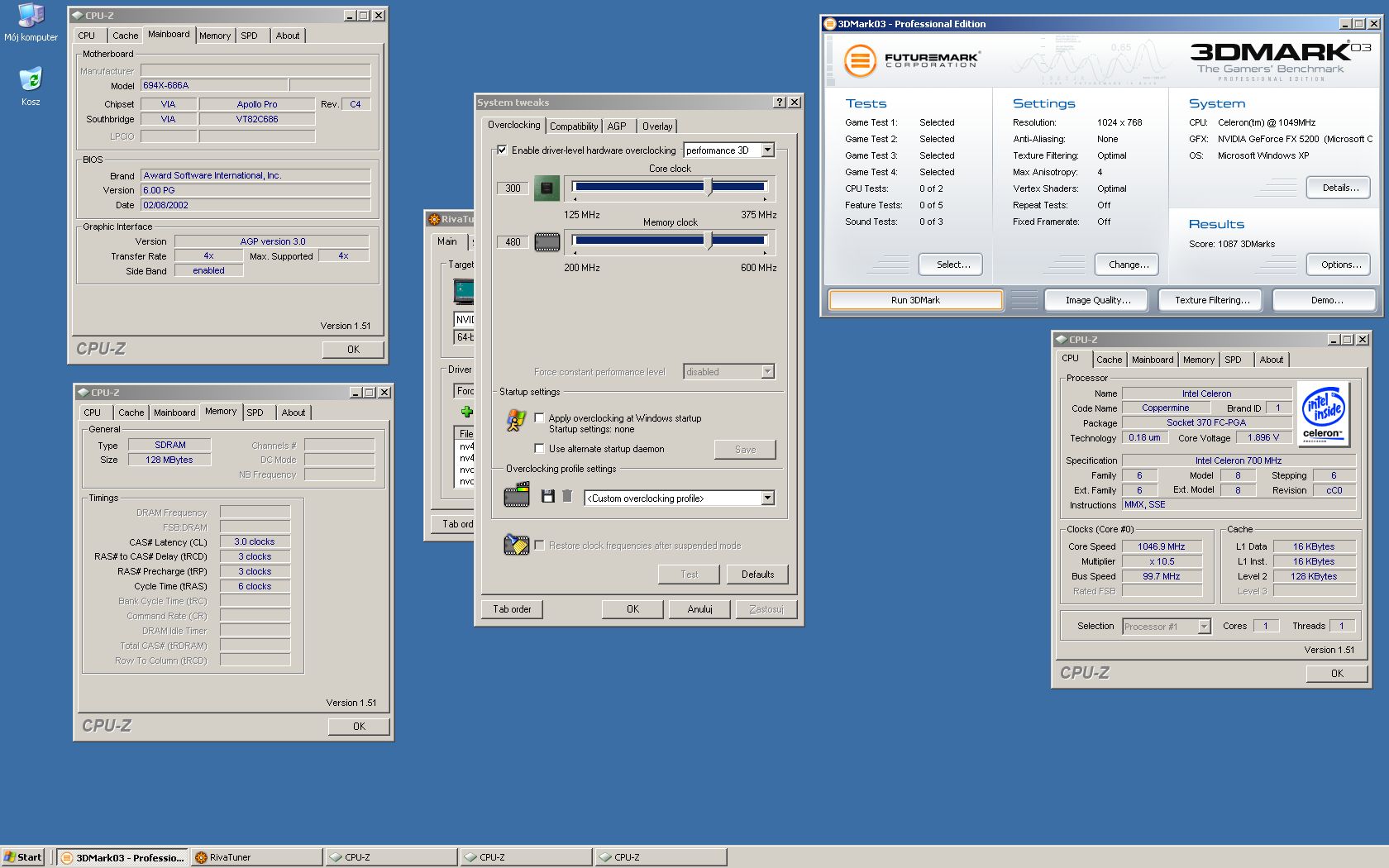Switch to 3DMark03 taskbar button

[122, 857]
